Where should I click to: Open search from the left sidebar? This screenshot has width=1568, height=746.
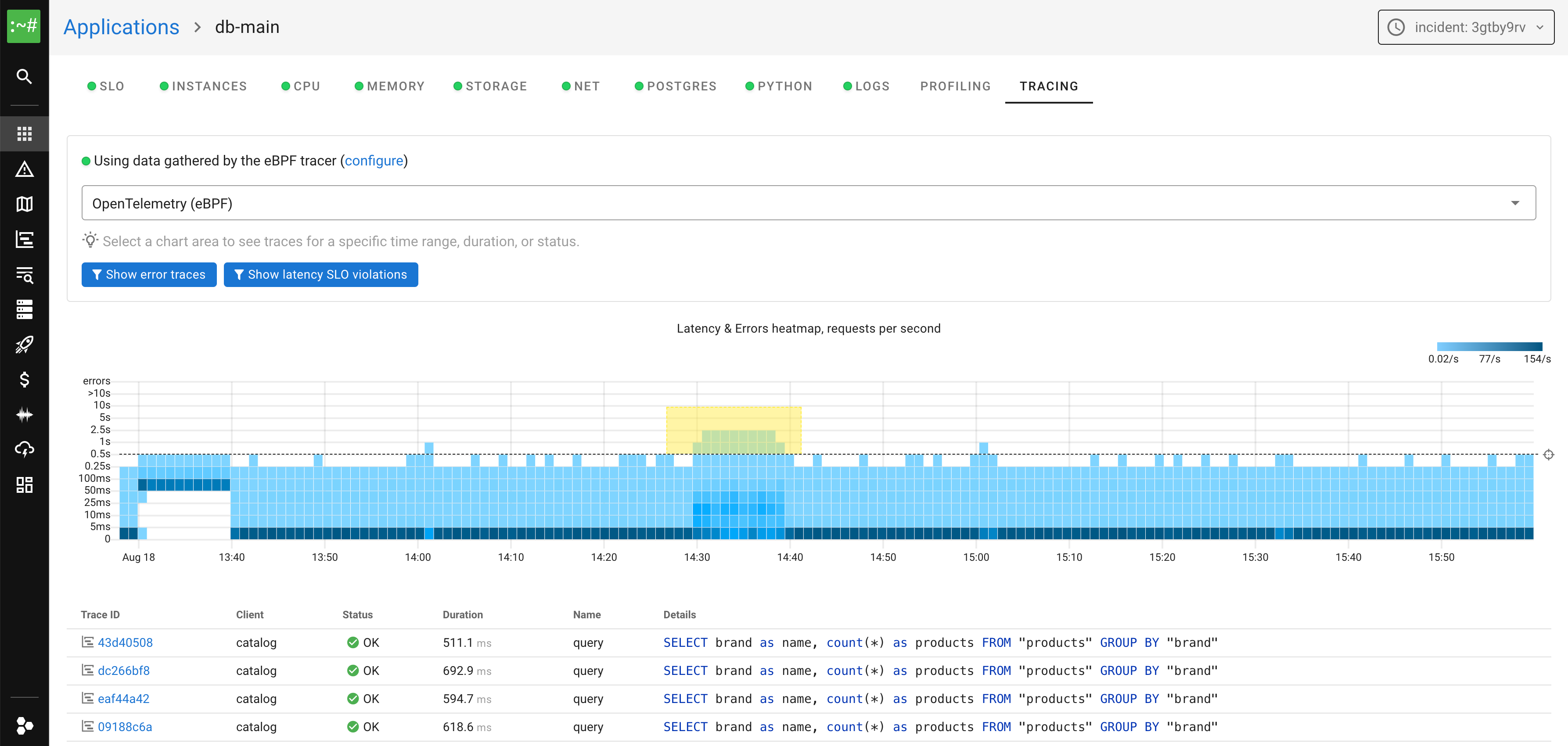pyautogui.click(x=24, y=76)
